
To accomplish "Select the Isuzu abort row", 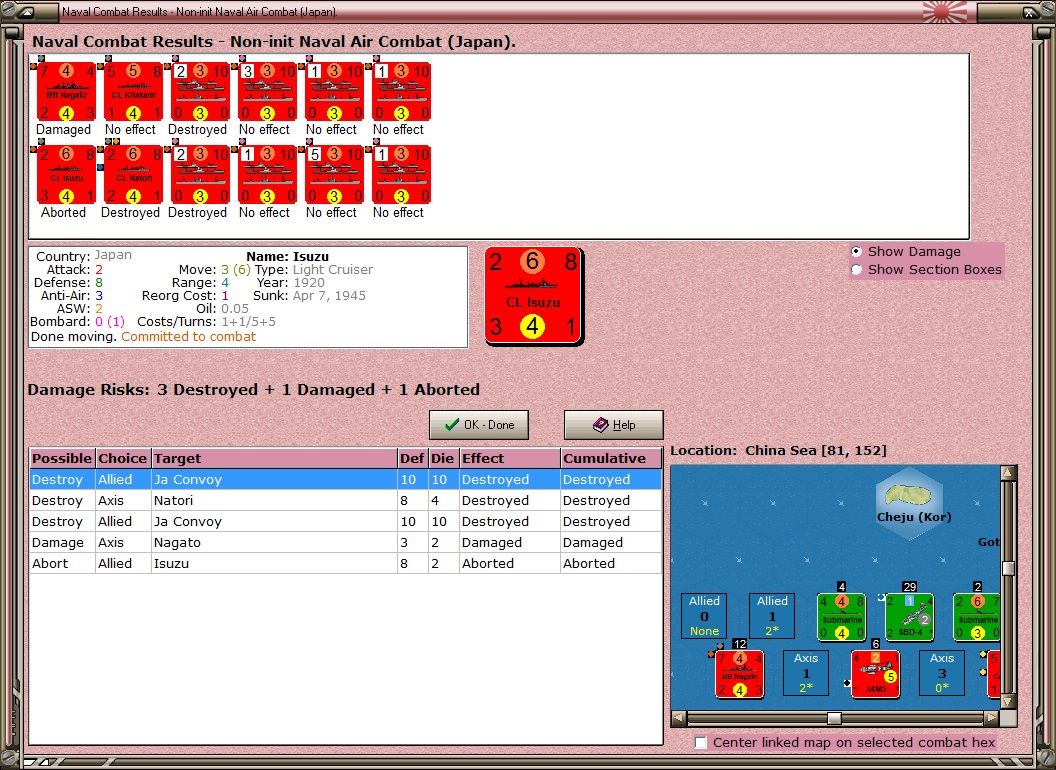I will (345, 563).
